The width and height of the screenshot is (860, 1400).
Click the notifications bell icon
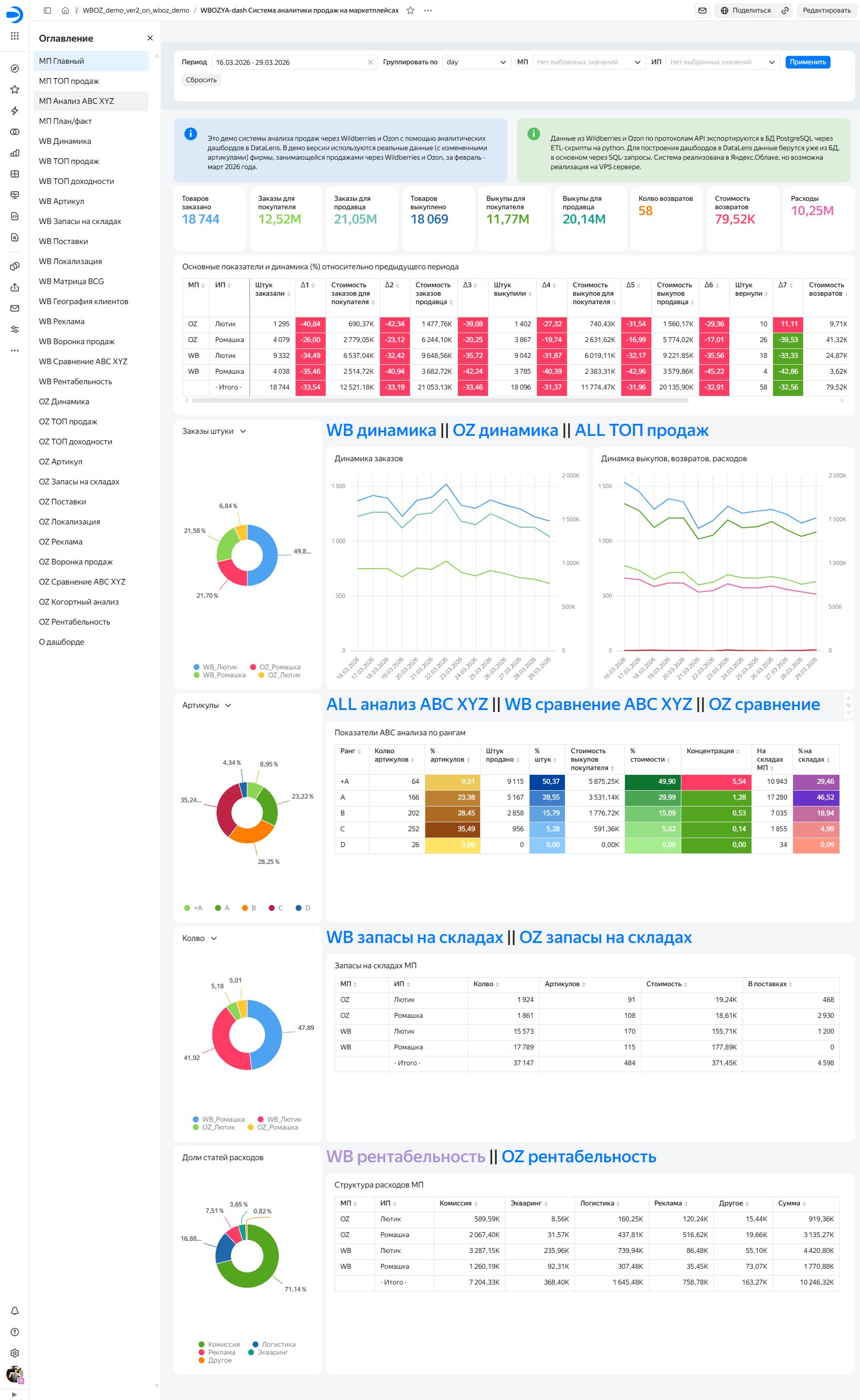coord(15,1311)
